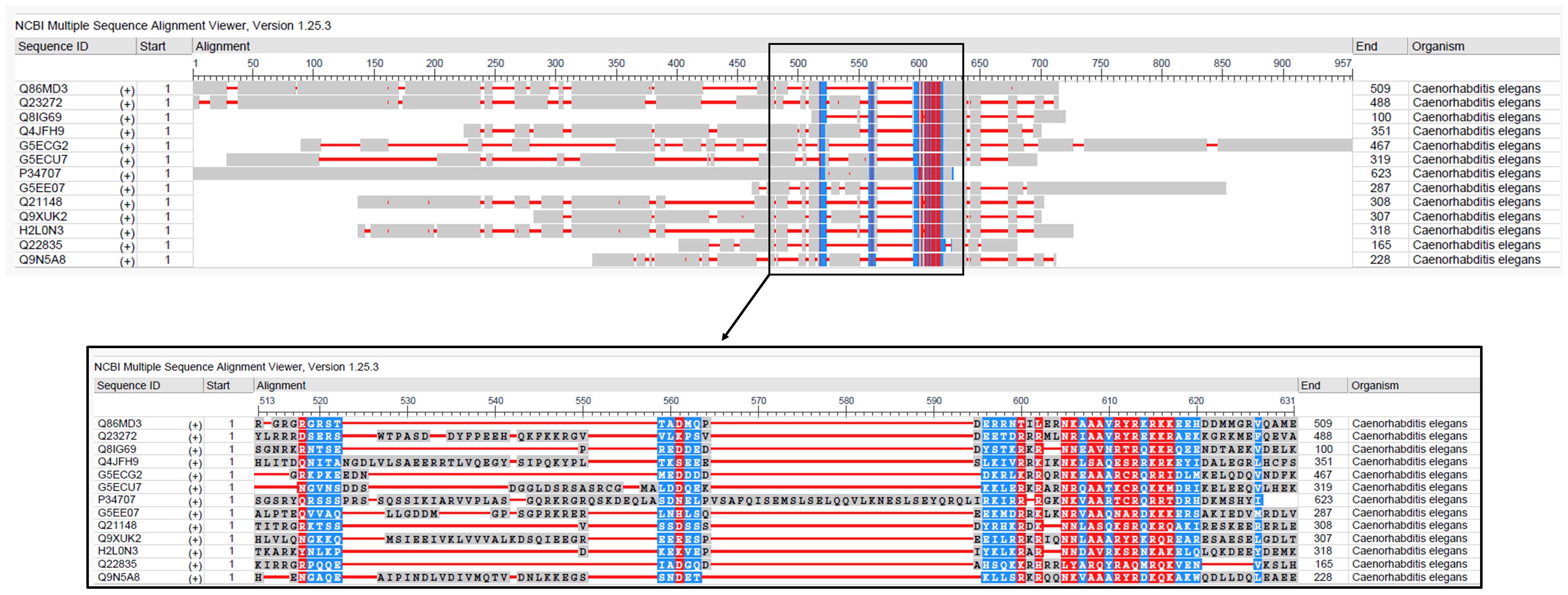Click the (+) marker next to G5EE07 in lower viewer
This screenshot has height=595, width=1568.
[x=195, y=514]
